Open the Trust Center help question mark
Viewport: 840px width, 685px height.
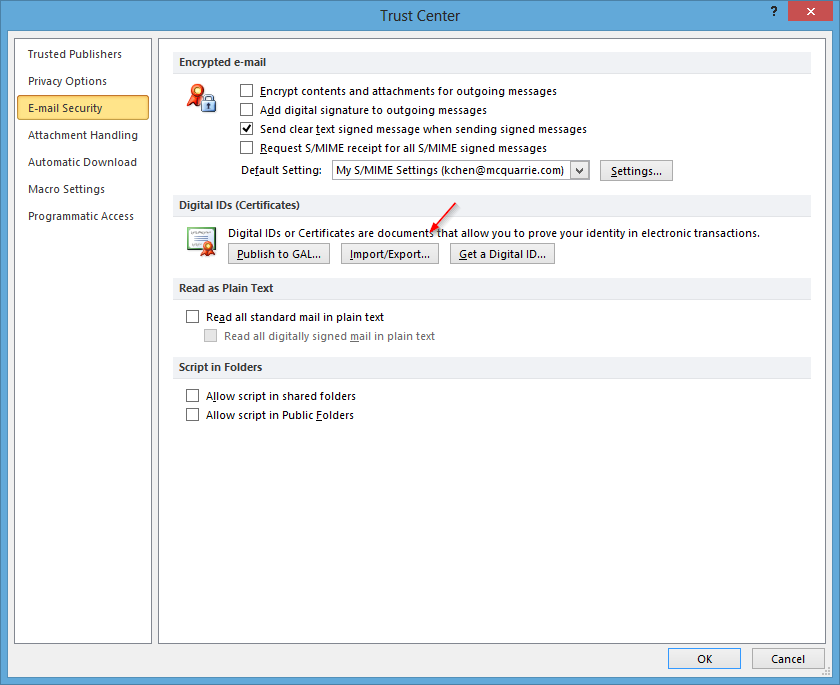774,12
